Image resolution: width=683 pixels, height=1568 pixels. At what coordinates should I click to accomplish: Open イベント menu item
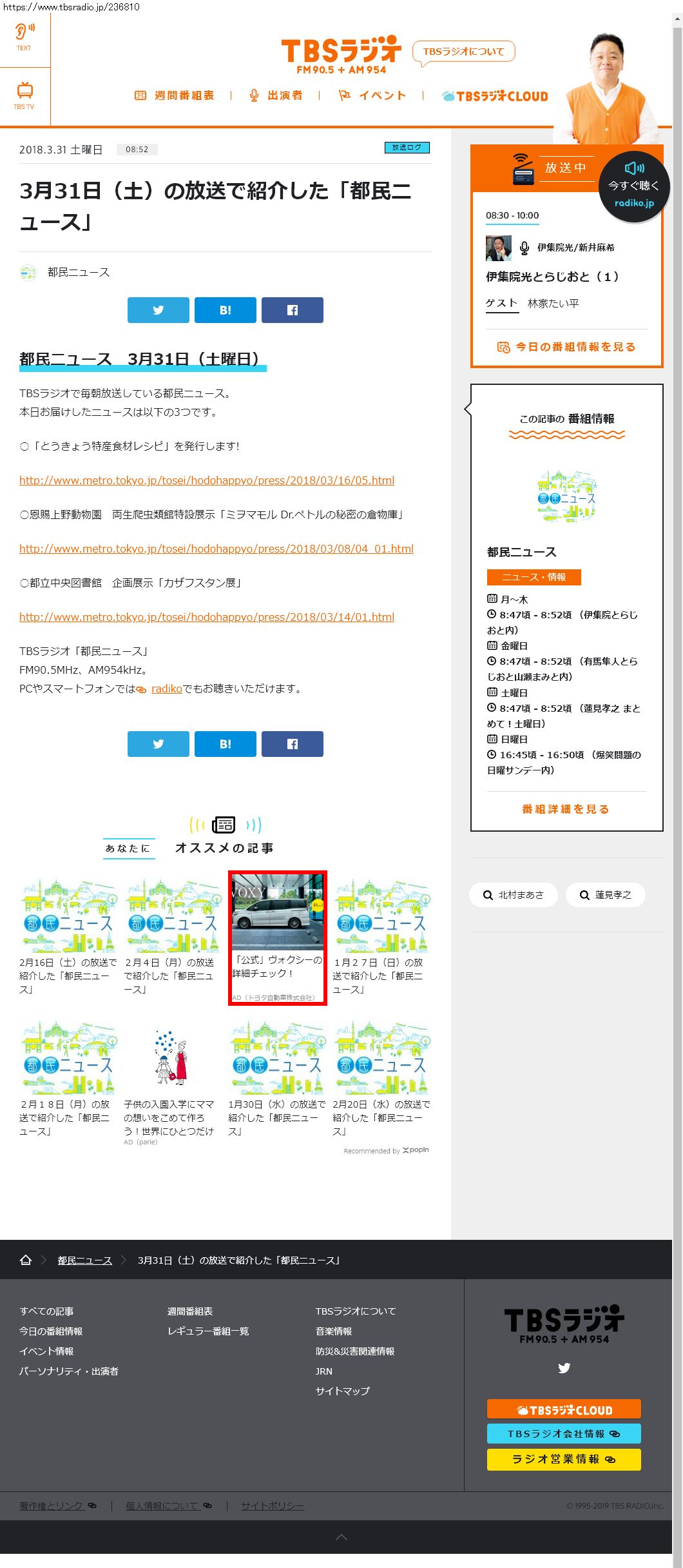372,95
